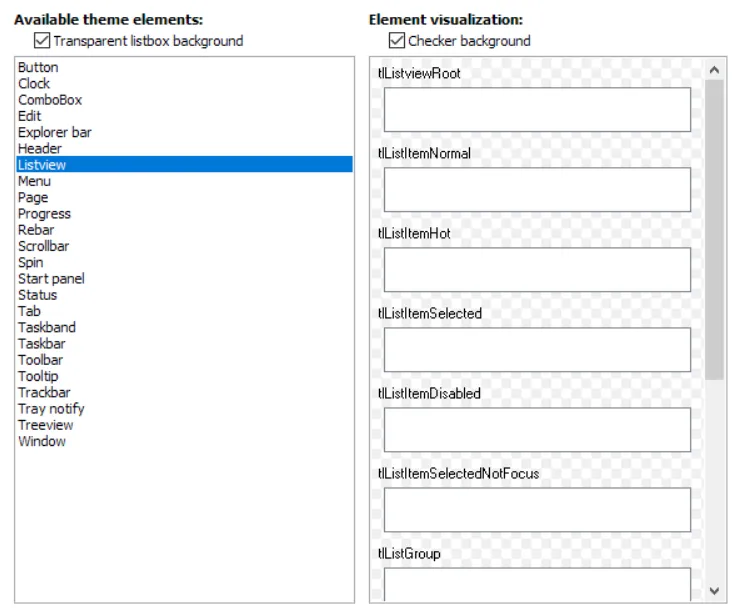Choose ComboBox from the element list
Screen dimensions: 744x616
50,100
